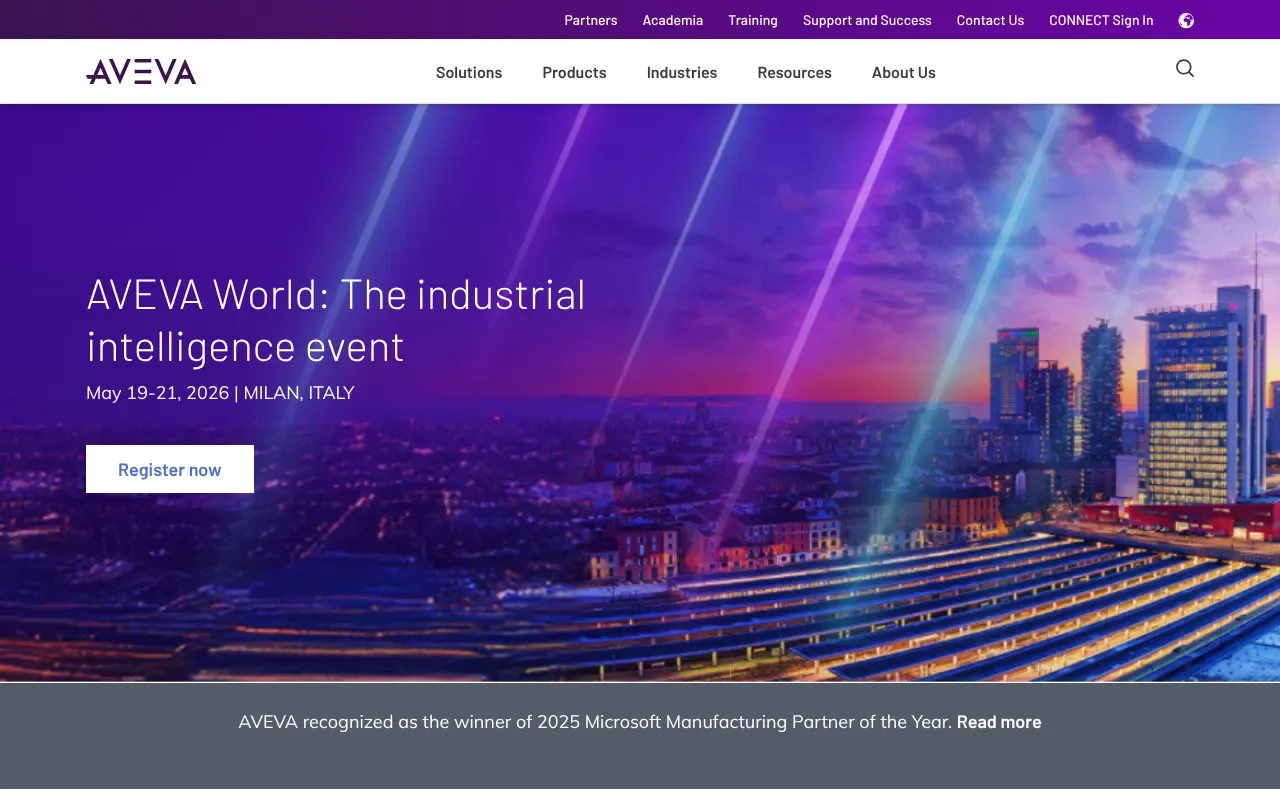Viewport: 1280px width, 800px height.
Task: Open the Partners link in top bar
Action: [590, 20]
